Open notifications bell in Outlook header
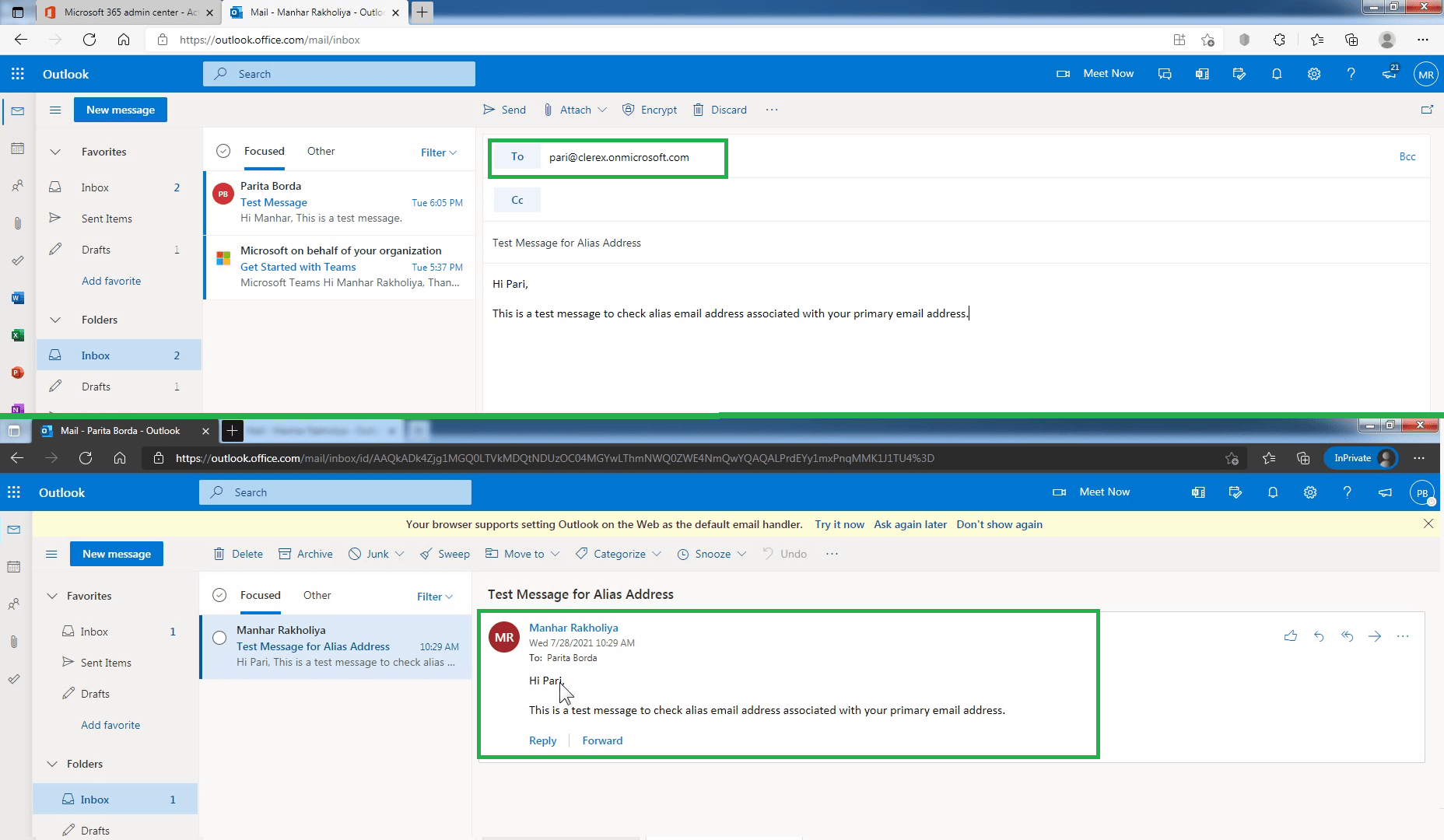This screenshot has width=1444, height=840. 1276,74
